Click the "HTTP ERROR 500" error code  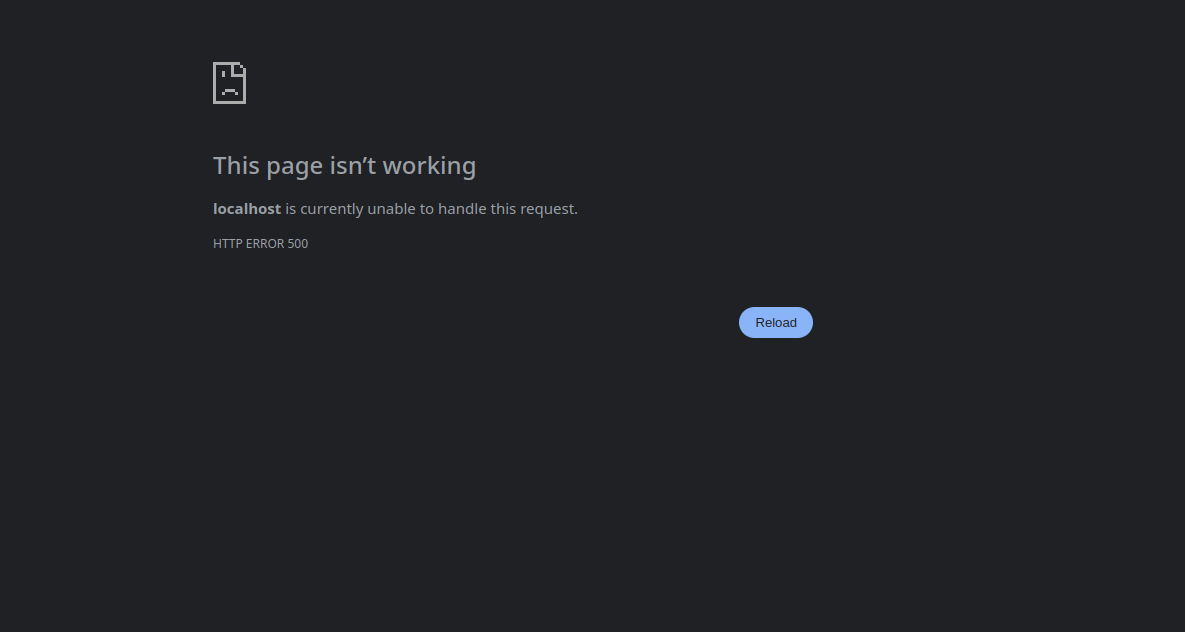(x=261, y=243)
